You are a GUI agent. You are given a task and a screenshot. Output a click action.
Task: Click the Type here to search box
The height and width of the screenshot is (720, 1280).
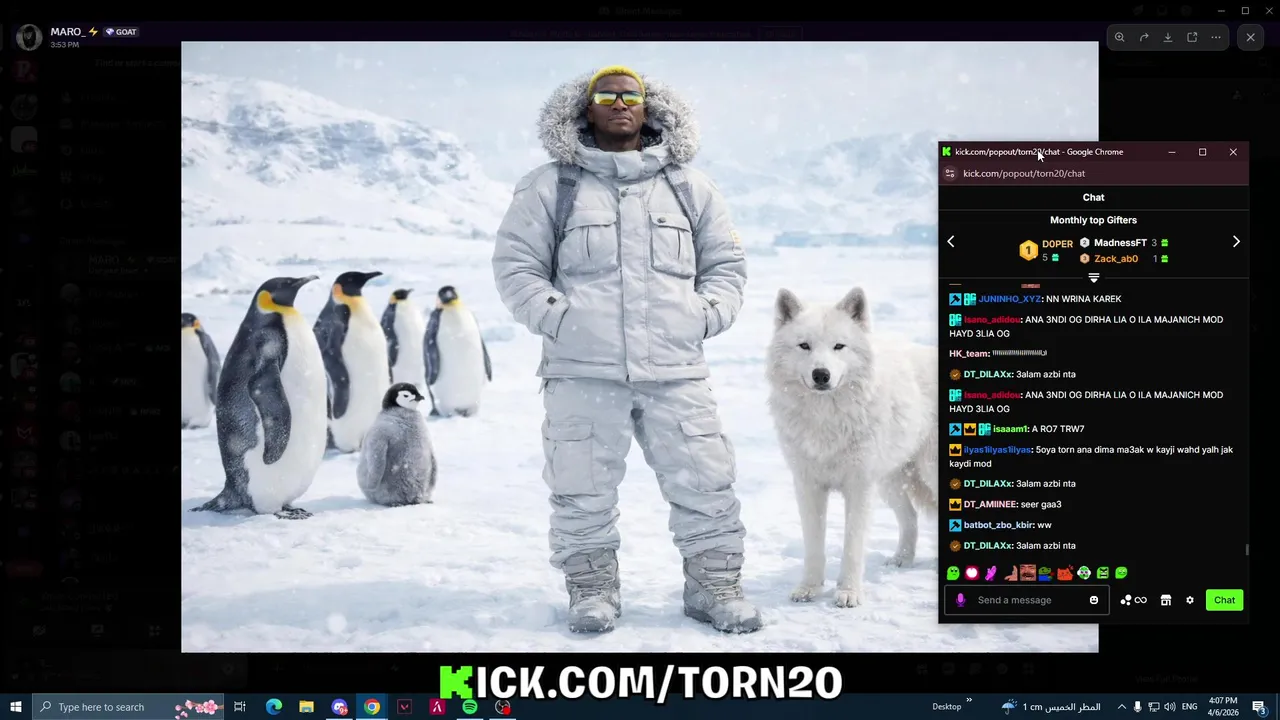(129, 707)
